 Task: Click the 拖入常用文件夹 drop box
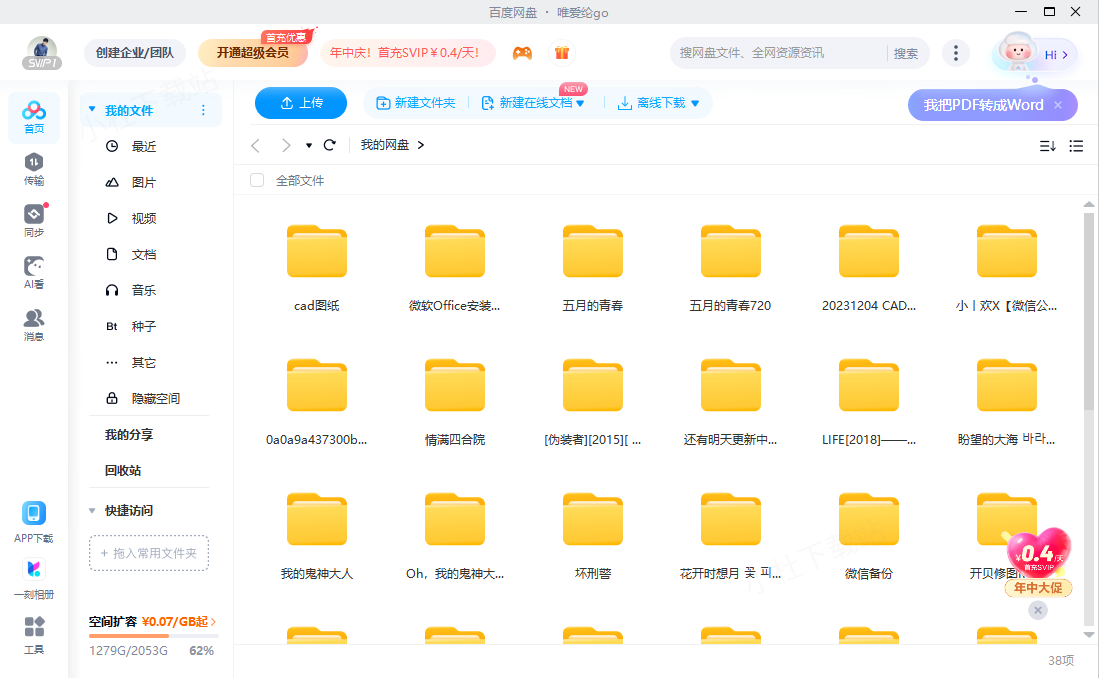pyautogui.click(x=149, y=553)
